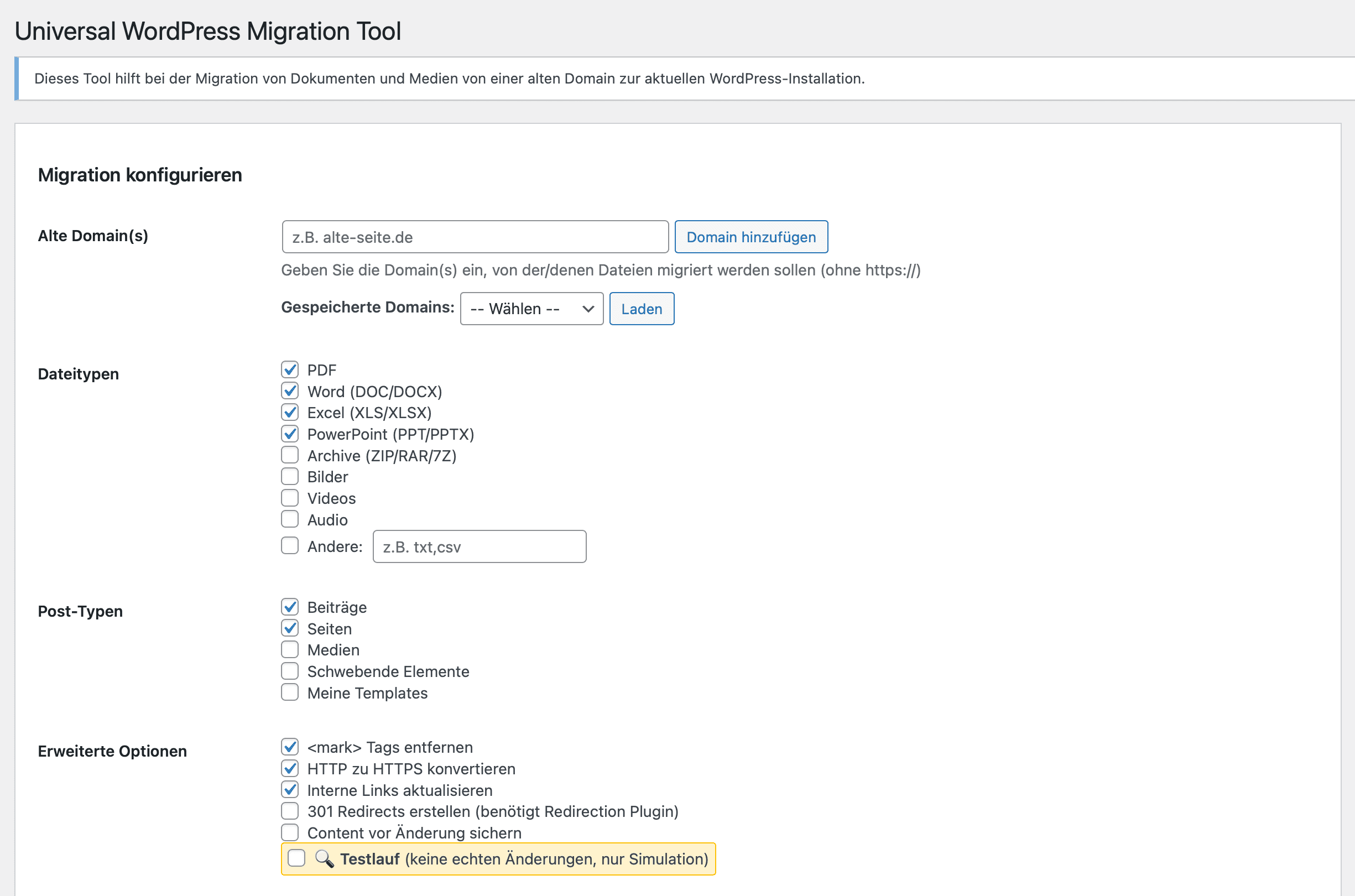Enable 301 Redirects erstellen option
Viewport: 1355px width, 896px height.
point(290,811)
